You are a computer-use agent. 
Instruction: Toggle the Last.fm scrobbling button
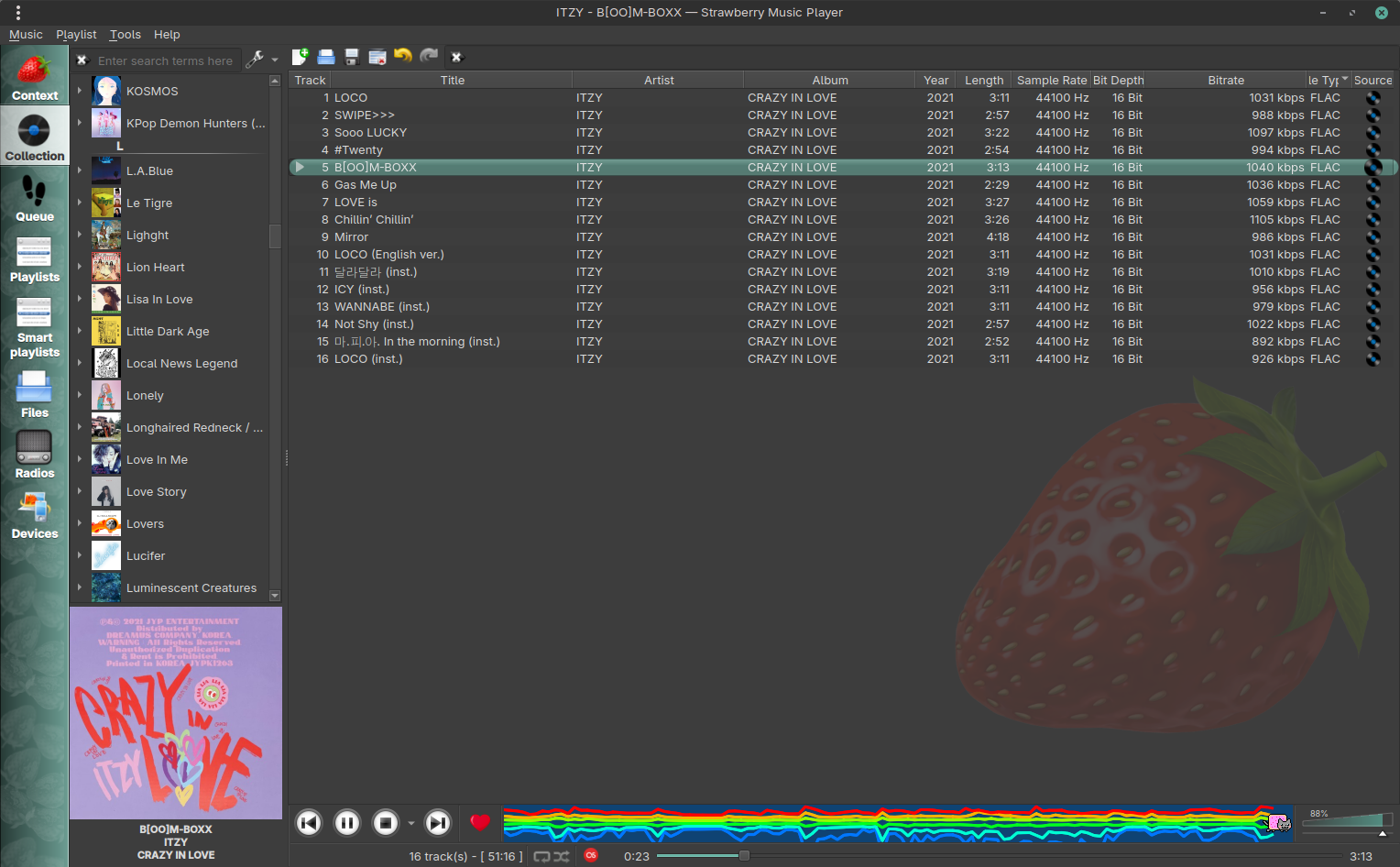(x=591, y=856)
